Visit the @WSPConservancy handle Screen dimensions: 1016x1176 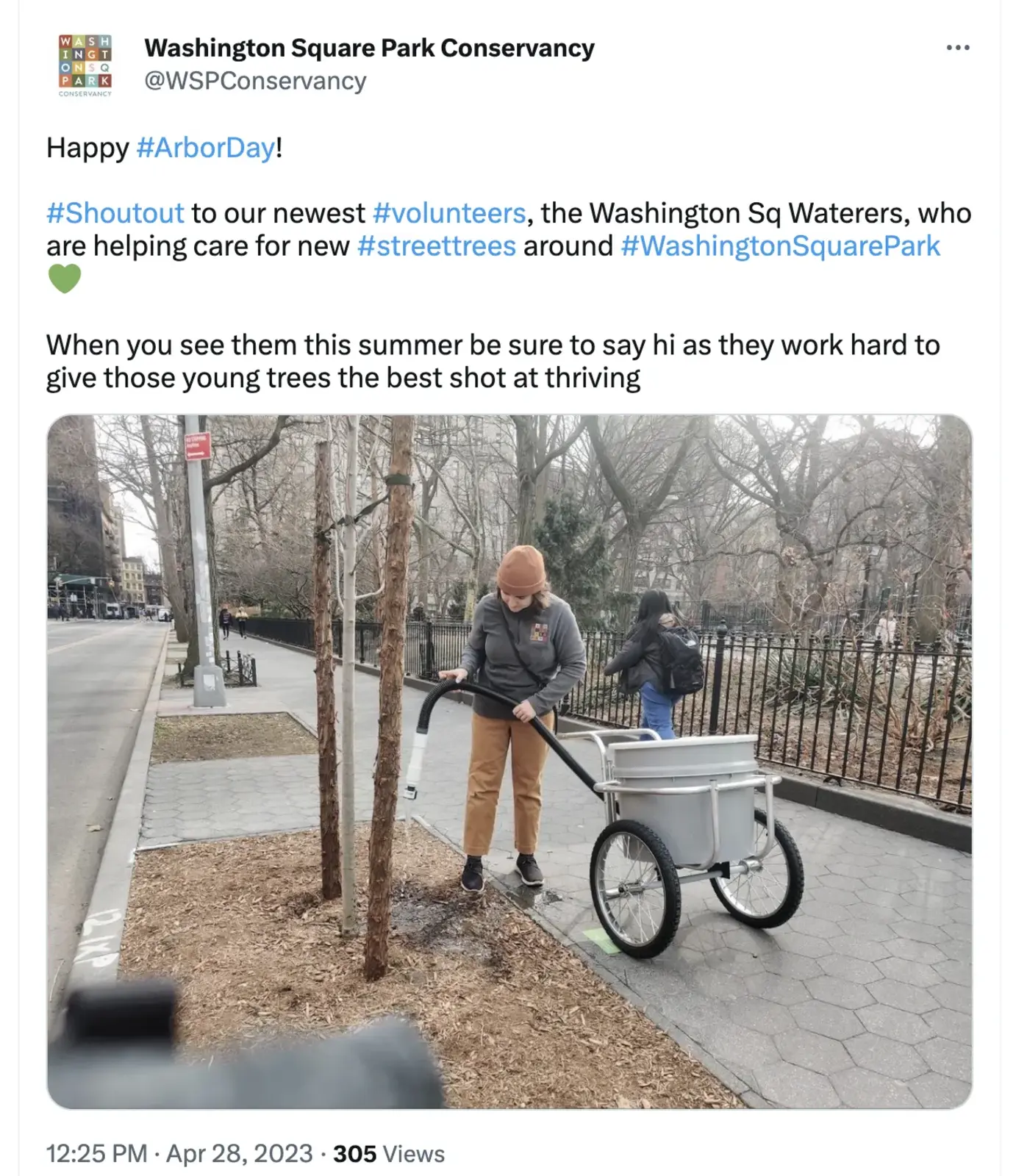[x=255, y=81]
